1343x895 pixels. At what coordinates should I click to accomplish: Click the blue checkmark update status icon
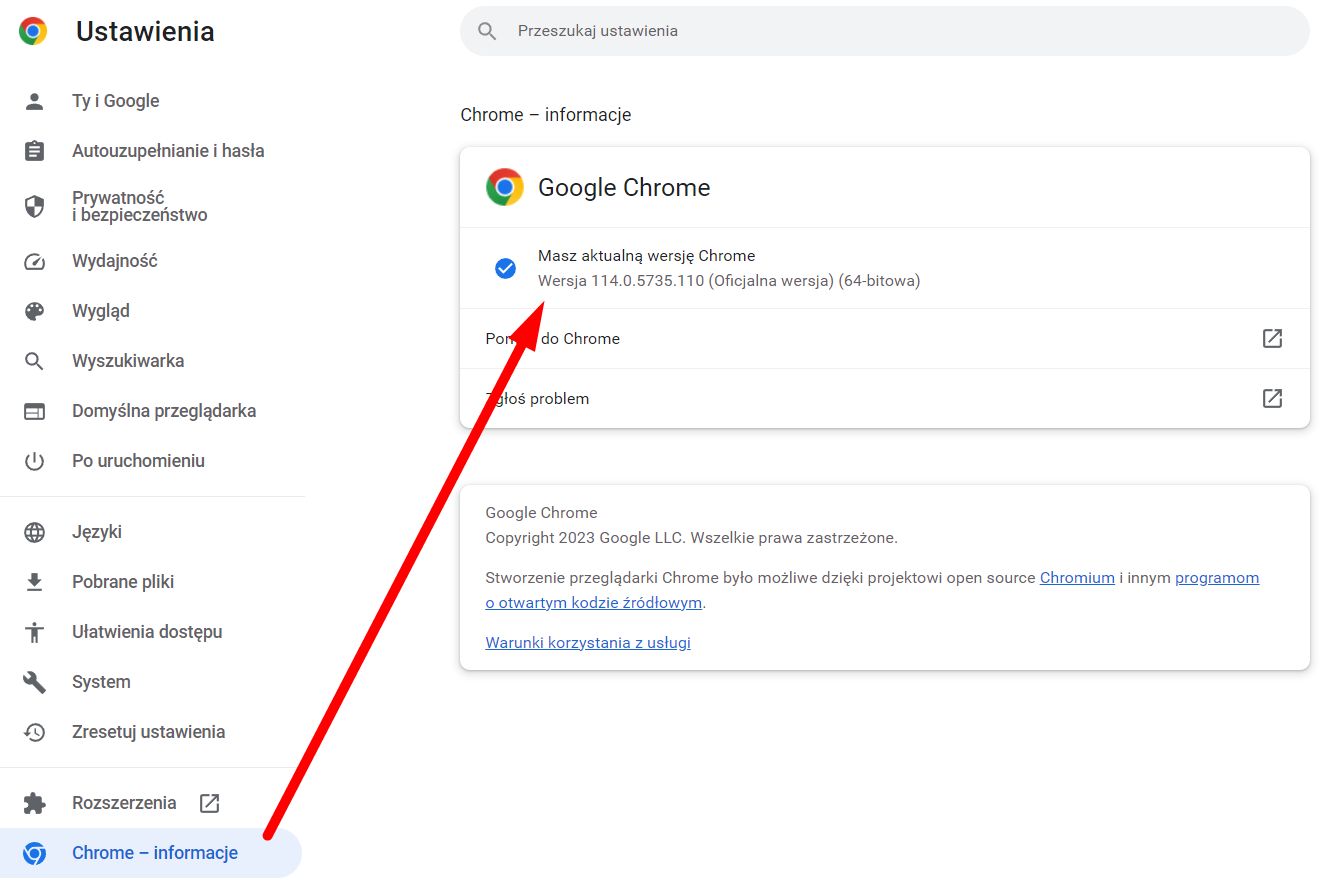[505, 267]
